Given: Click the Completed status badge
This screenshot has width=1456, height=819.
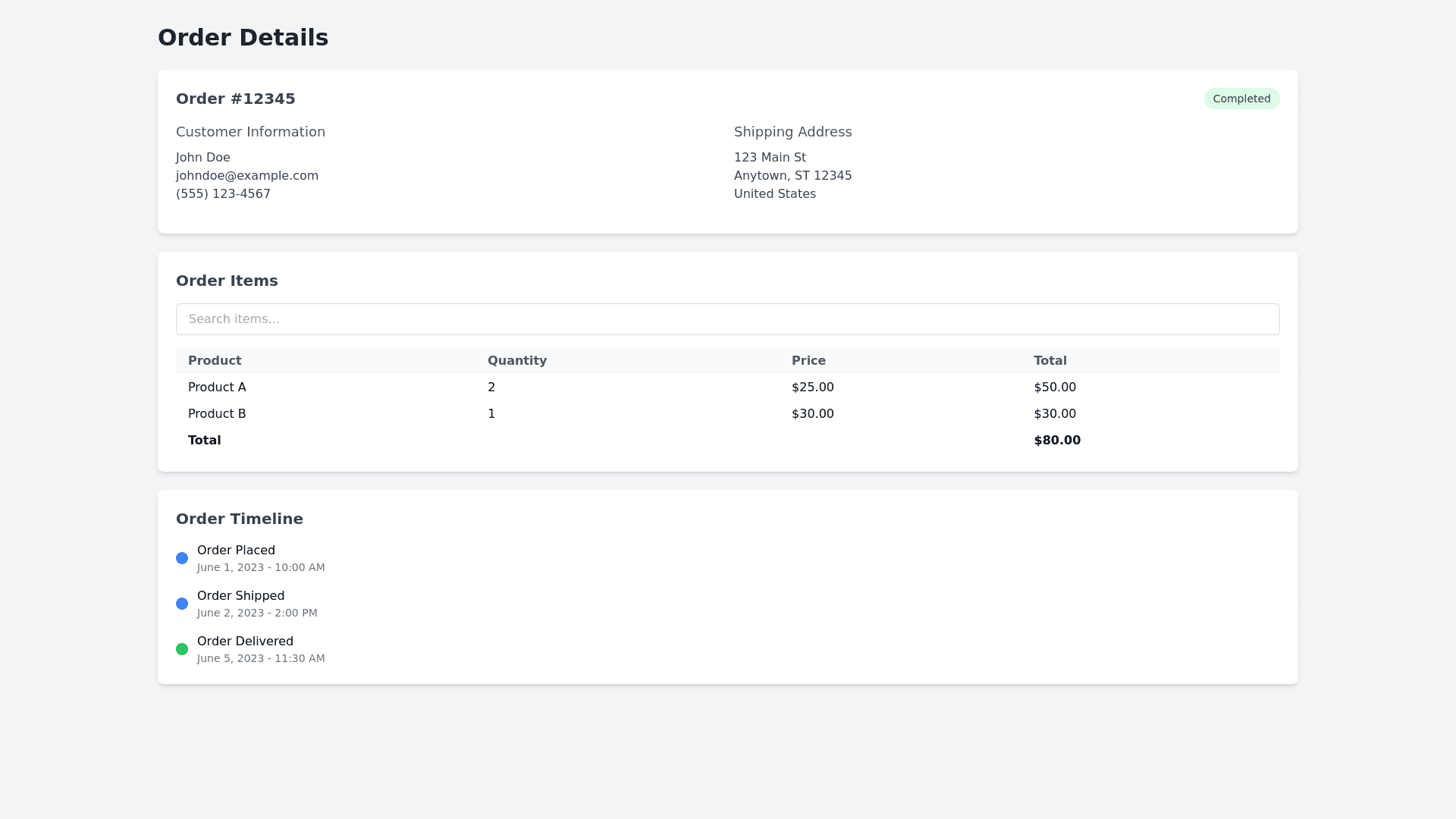Looking at the screenshot, I should pos(1241,99).
